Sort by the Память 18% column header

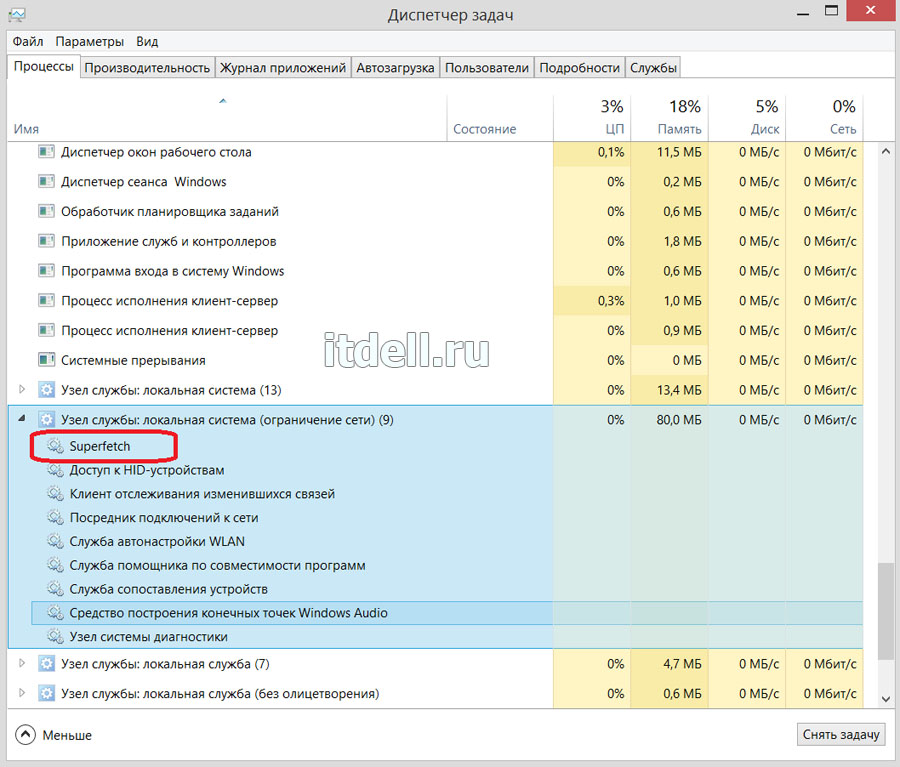pos(669,118)
